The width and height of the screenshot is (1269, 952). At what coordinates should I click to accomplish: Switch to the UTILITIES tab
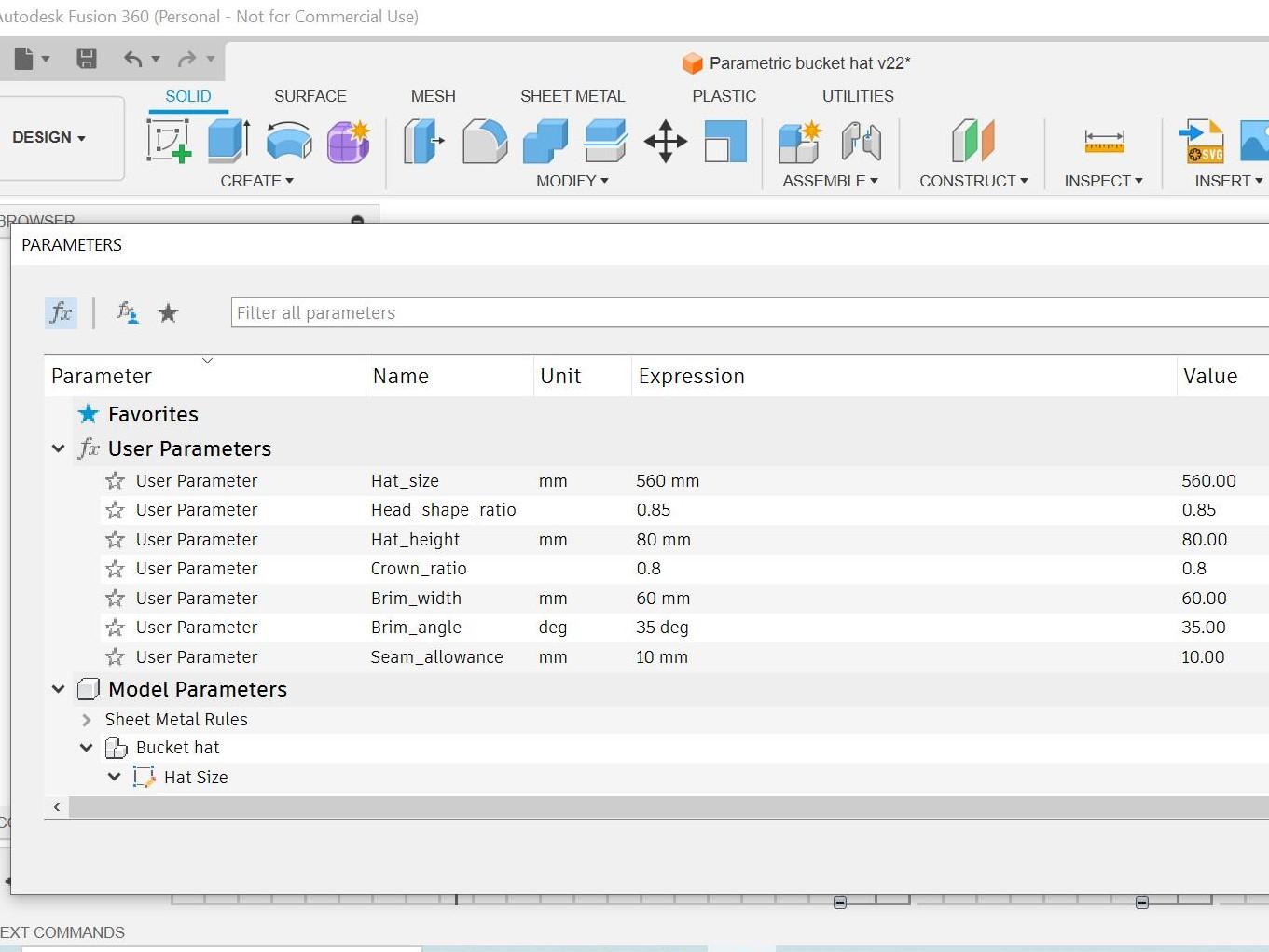tap(858, 96)
